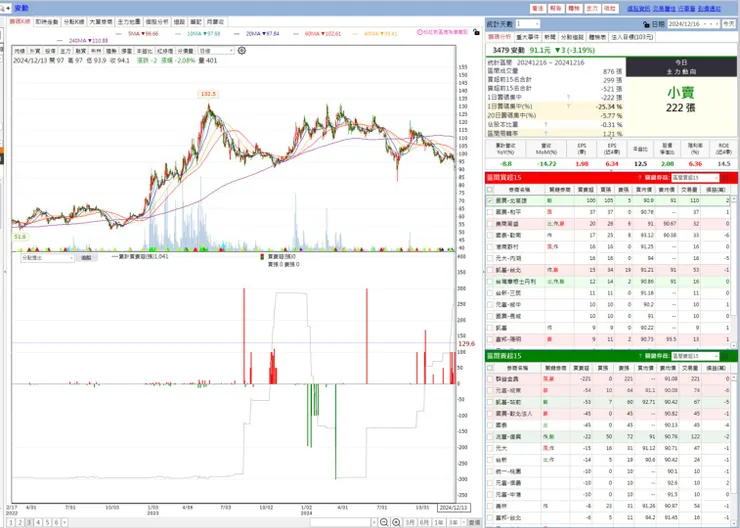740x528 pixels.
Task: Check the 台灣摩根士丹利 row checkbox
Action: [490, 281]
